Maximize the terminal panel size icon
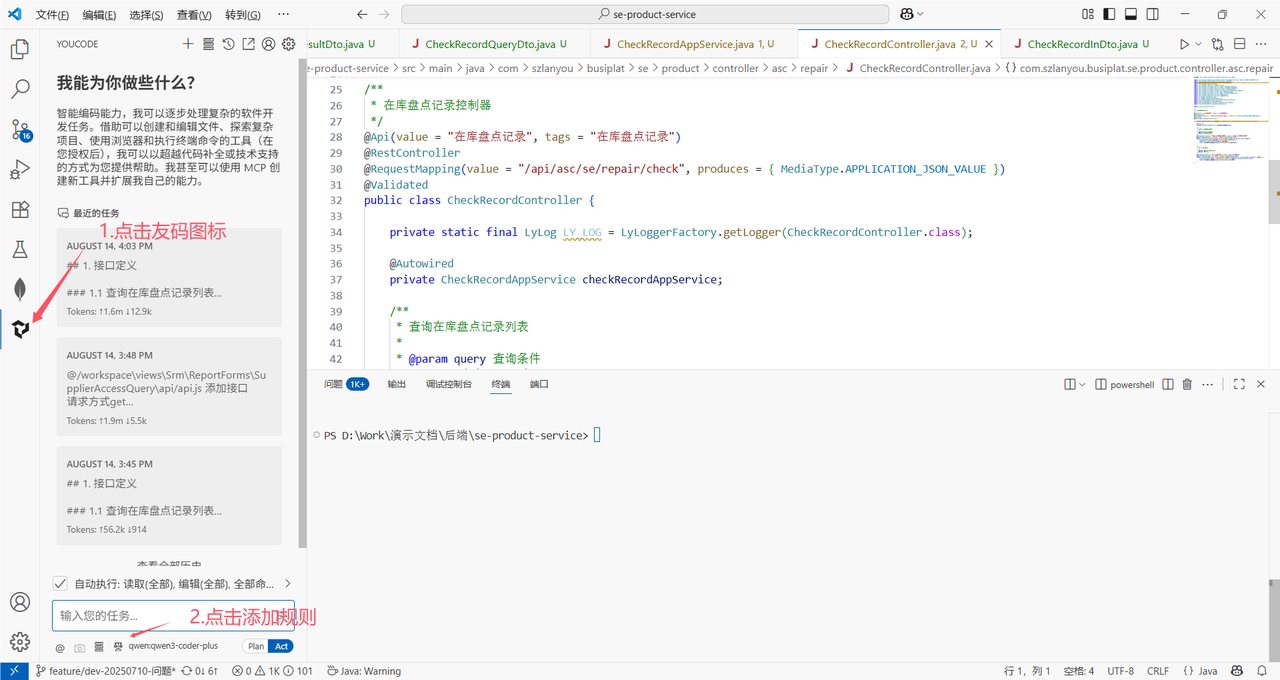This screenshot has height=680, width=1280. 1239,384
